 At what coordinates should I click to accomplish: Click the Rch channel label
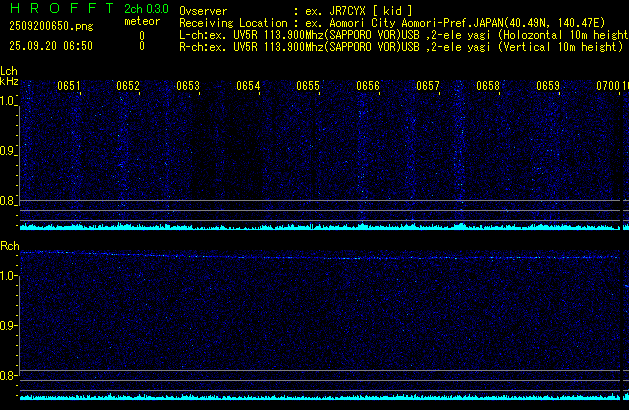pyautogui.click(x=9, y=246)
